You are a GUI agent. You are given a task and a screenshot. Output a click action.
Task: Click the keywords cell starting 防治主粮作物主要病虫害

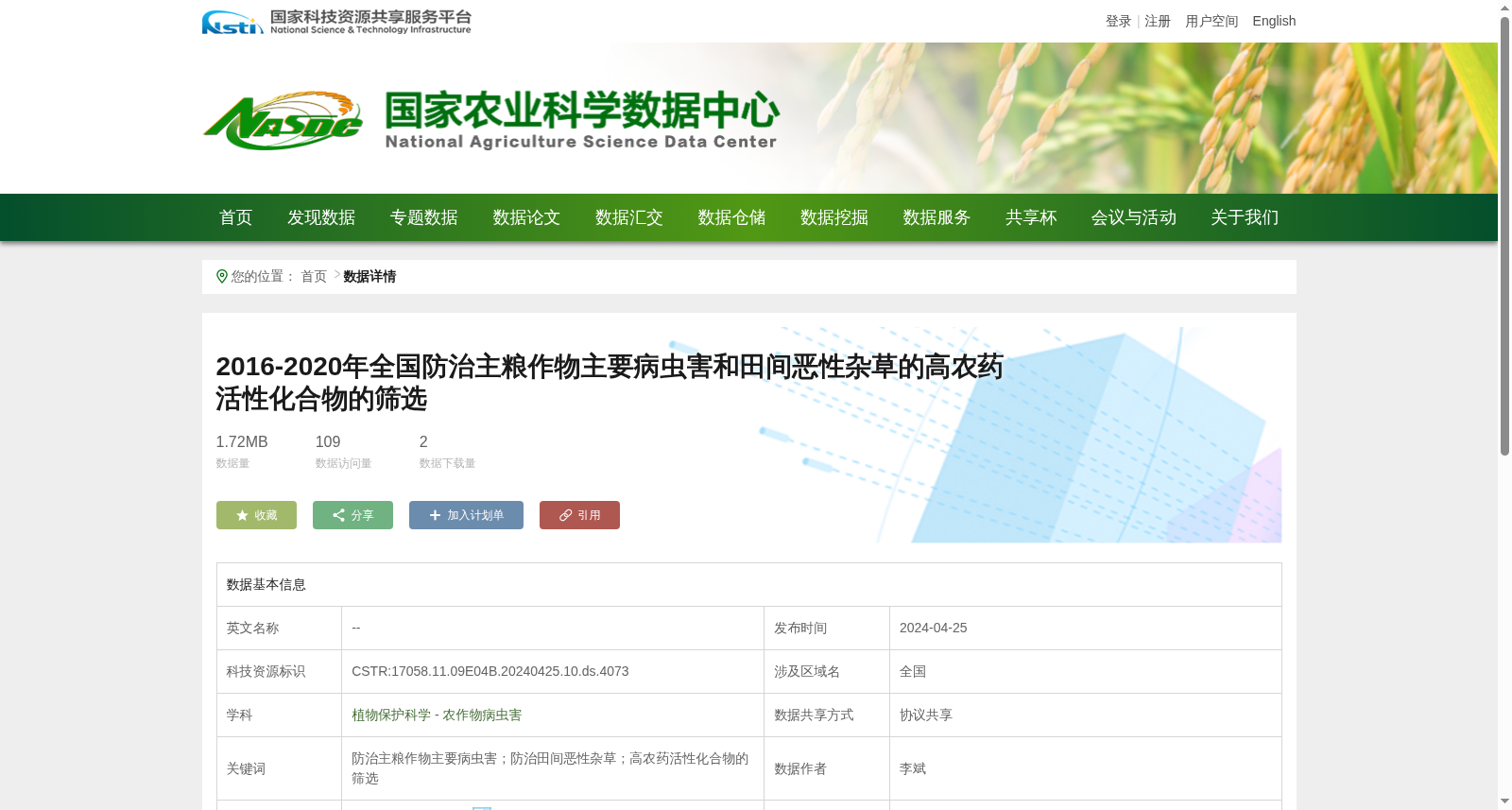coord(553,768)
